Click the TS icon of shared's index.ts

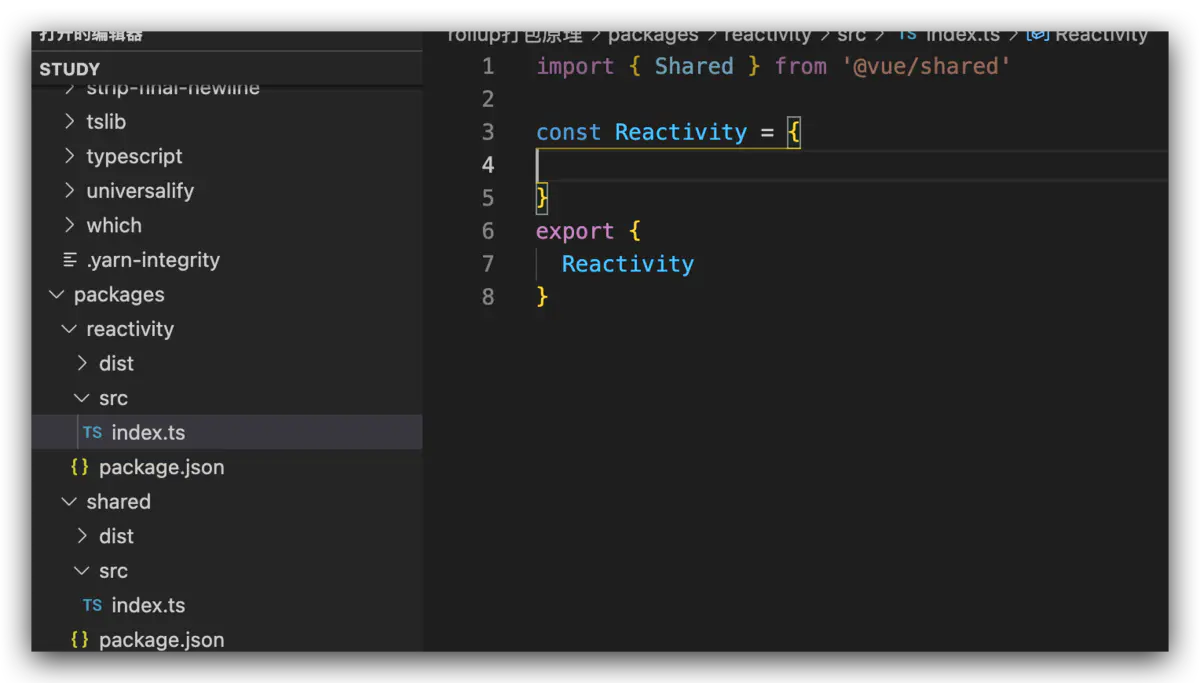pyautogui.click(x=92, y=606)
